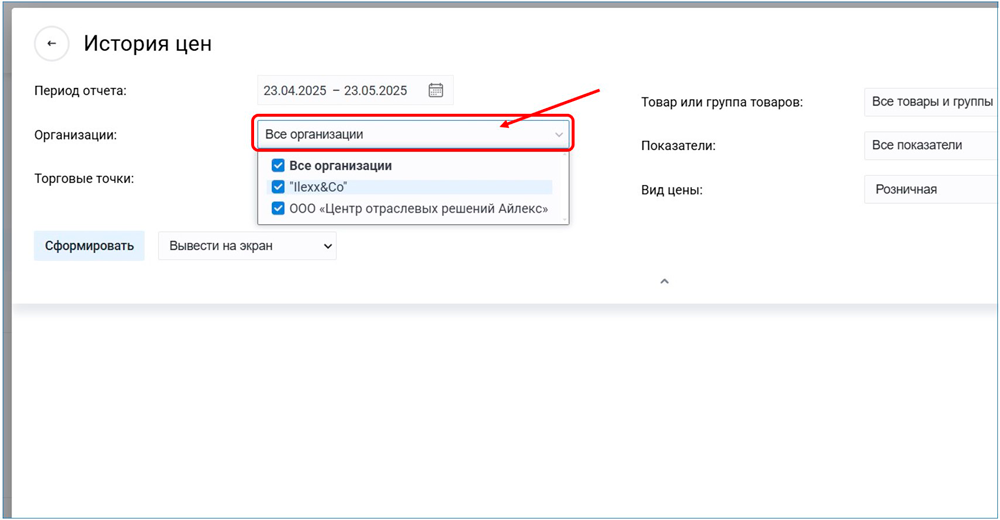
Task: Click the back arrow beside История цен
Action: click(51, 44)
